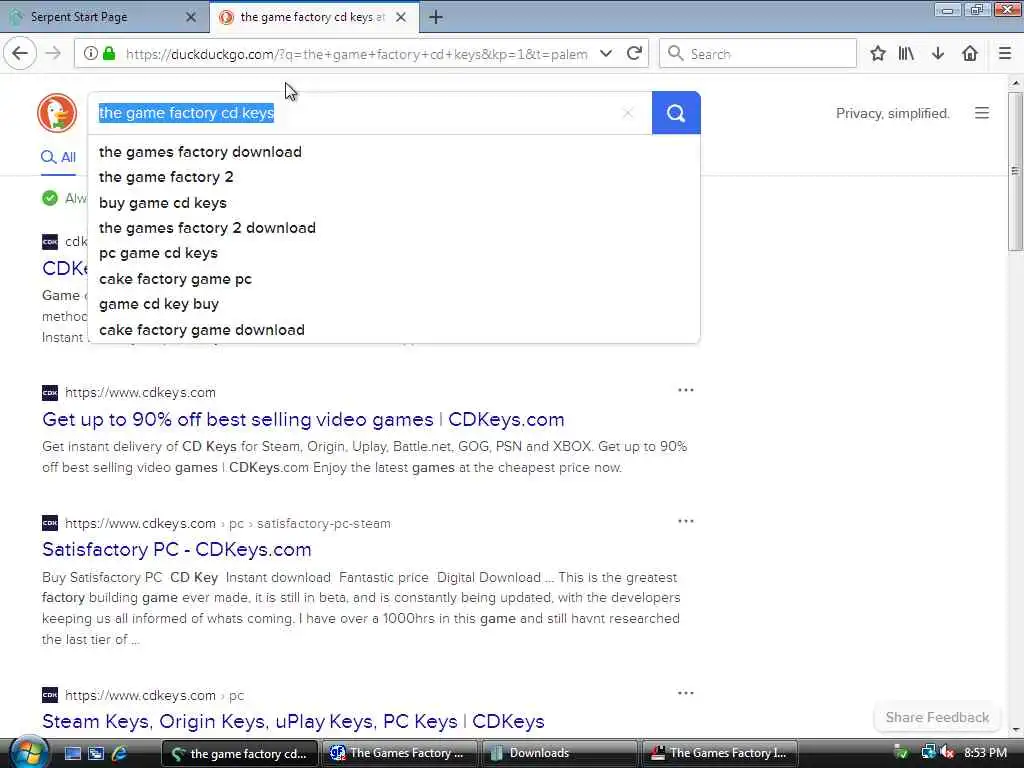Launch Internet Explorer from quick launch
The height and width of the screenshot is (768, 1024).
pos(120,754)
